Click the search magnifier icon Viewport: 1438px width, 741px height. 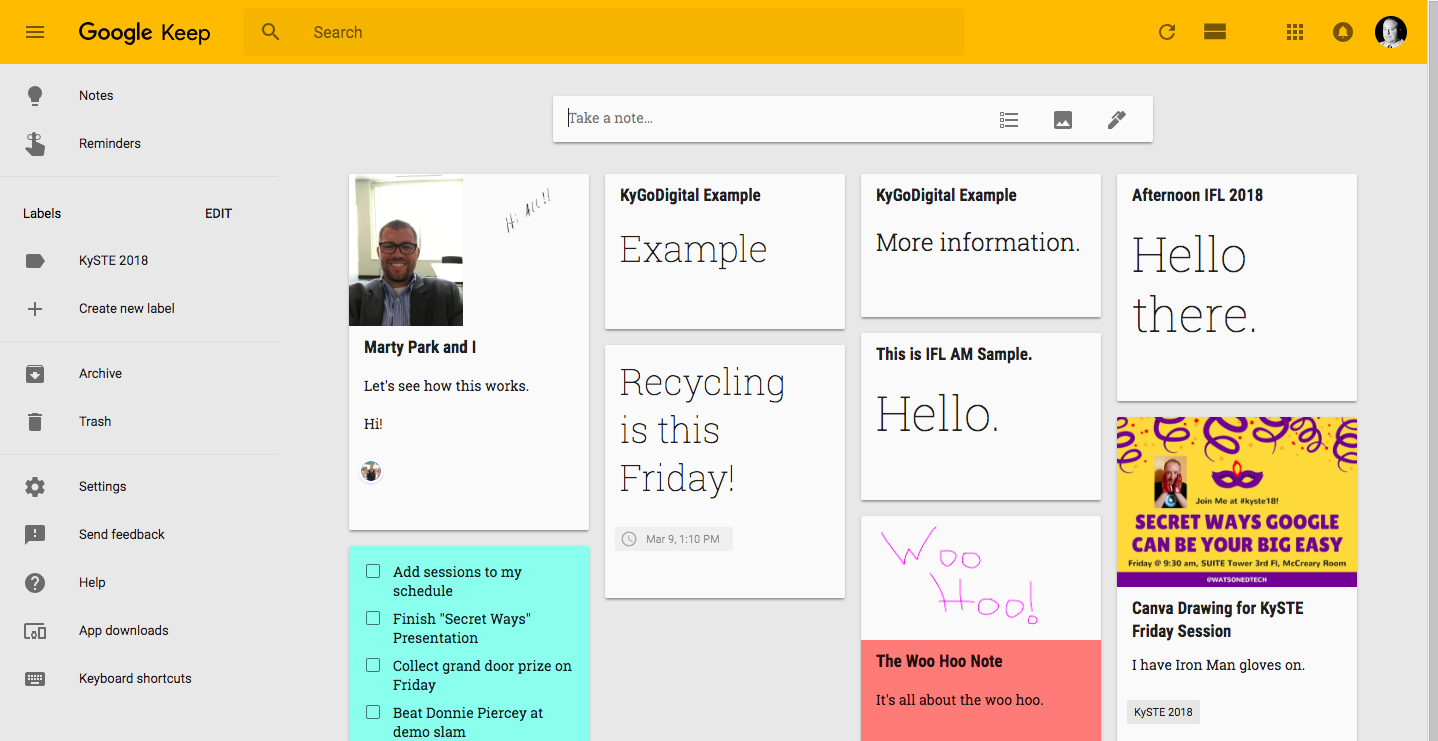tap(271, 32)
